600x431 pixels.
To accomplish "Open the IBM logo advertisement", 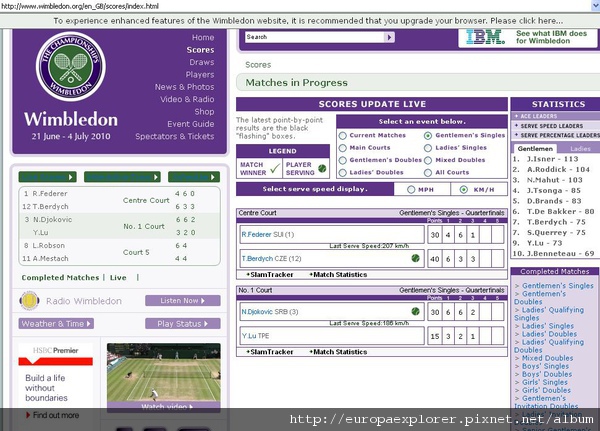I will (485, 38).
